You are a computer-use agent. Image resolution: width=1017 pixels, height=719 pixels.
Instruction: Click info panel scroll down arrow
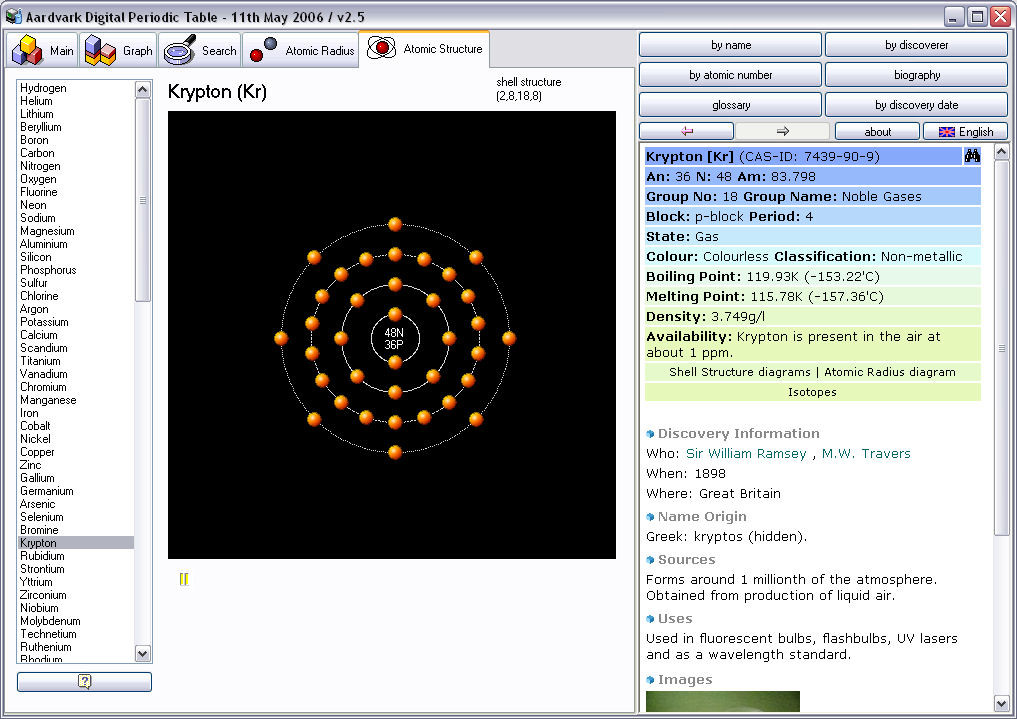1001,703
